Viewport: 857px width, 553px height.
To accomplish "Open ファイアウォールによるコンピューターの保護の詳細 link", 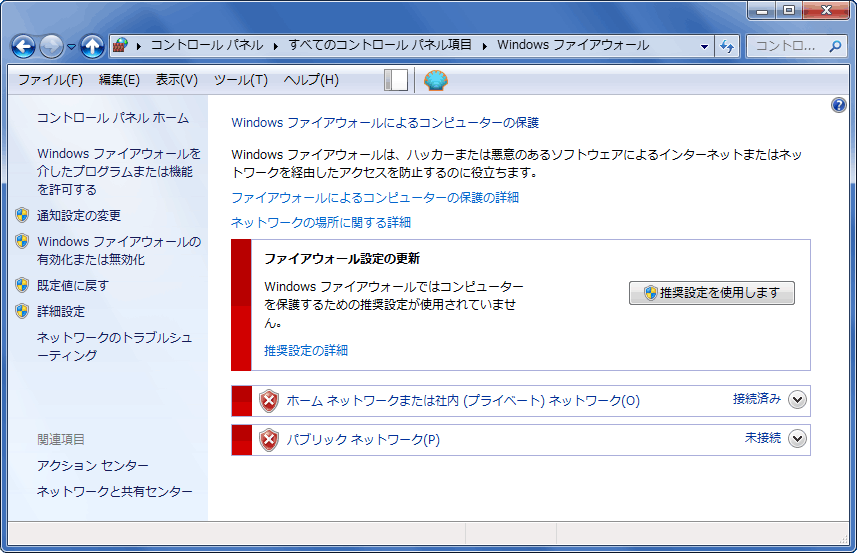I will pos(375,197).
